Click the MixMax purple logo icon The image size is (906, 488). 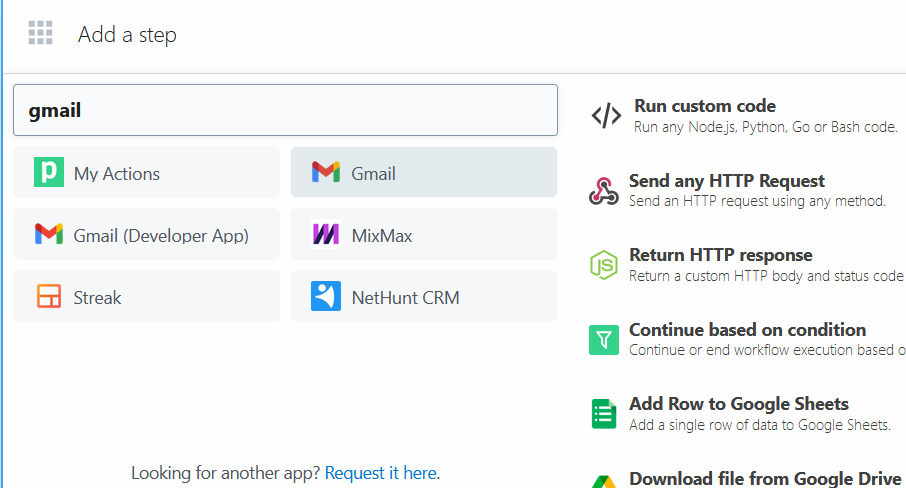(x=325, y=235)
